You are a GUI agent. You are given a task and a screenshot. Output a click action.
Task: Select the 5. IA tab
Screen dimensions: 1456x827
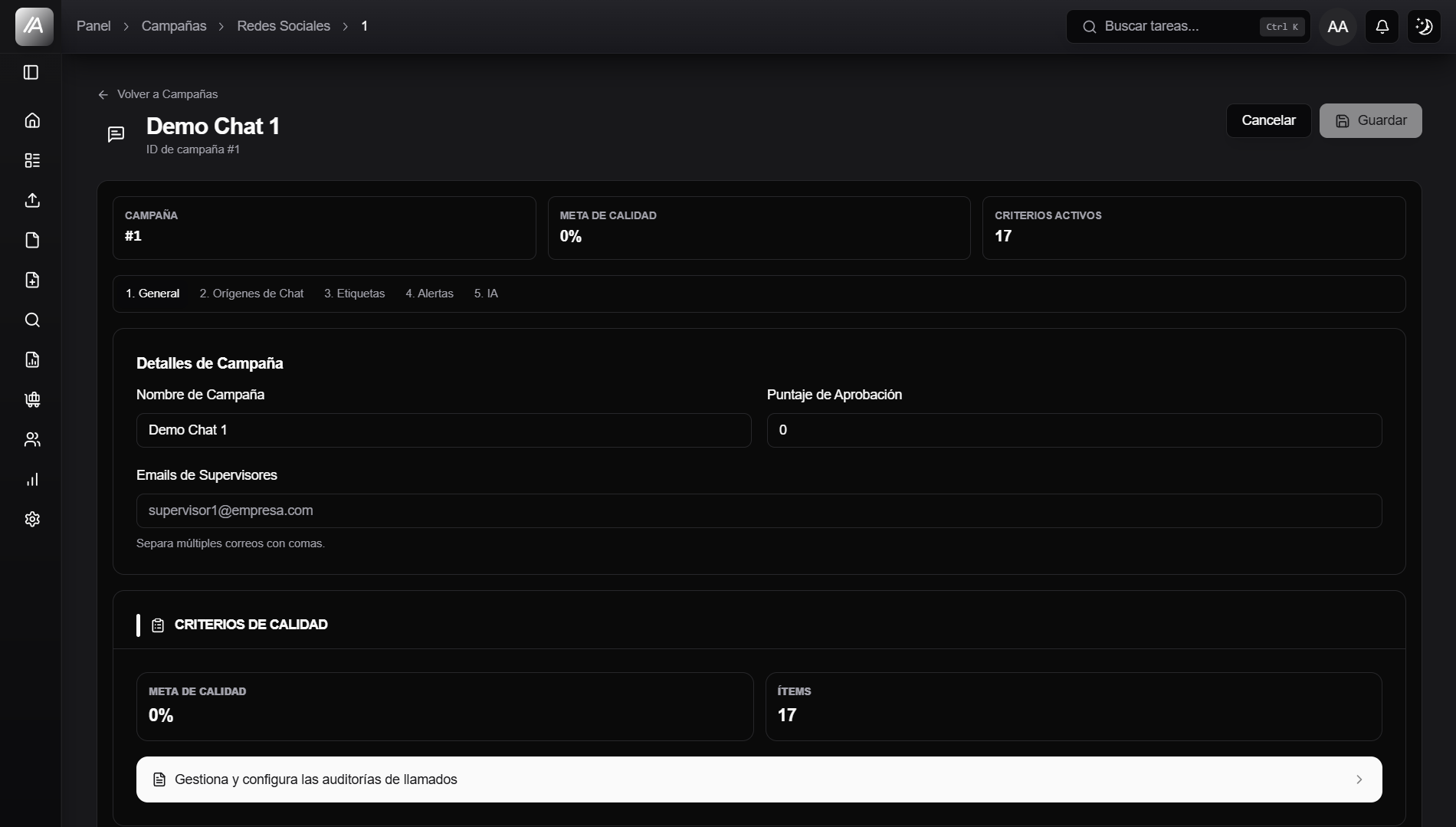(486, 294)
